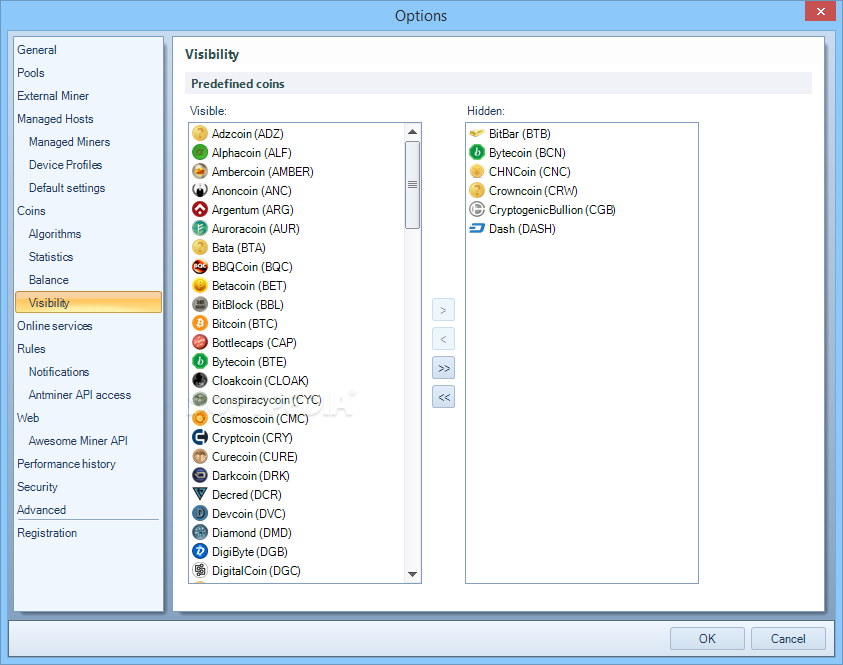Viewport: 843px width, 665px height.
Task: Open the General options page
Action: pos(37,50)
